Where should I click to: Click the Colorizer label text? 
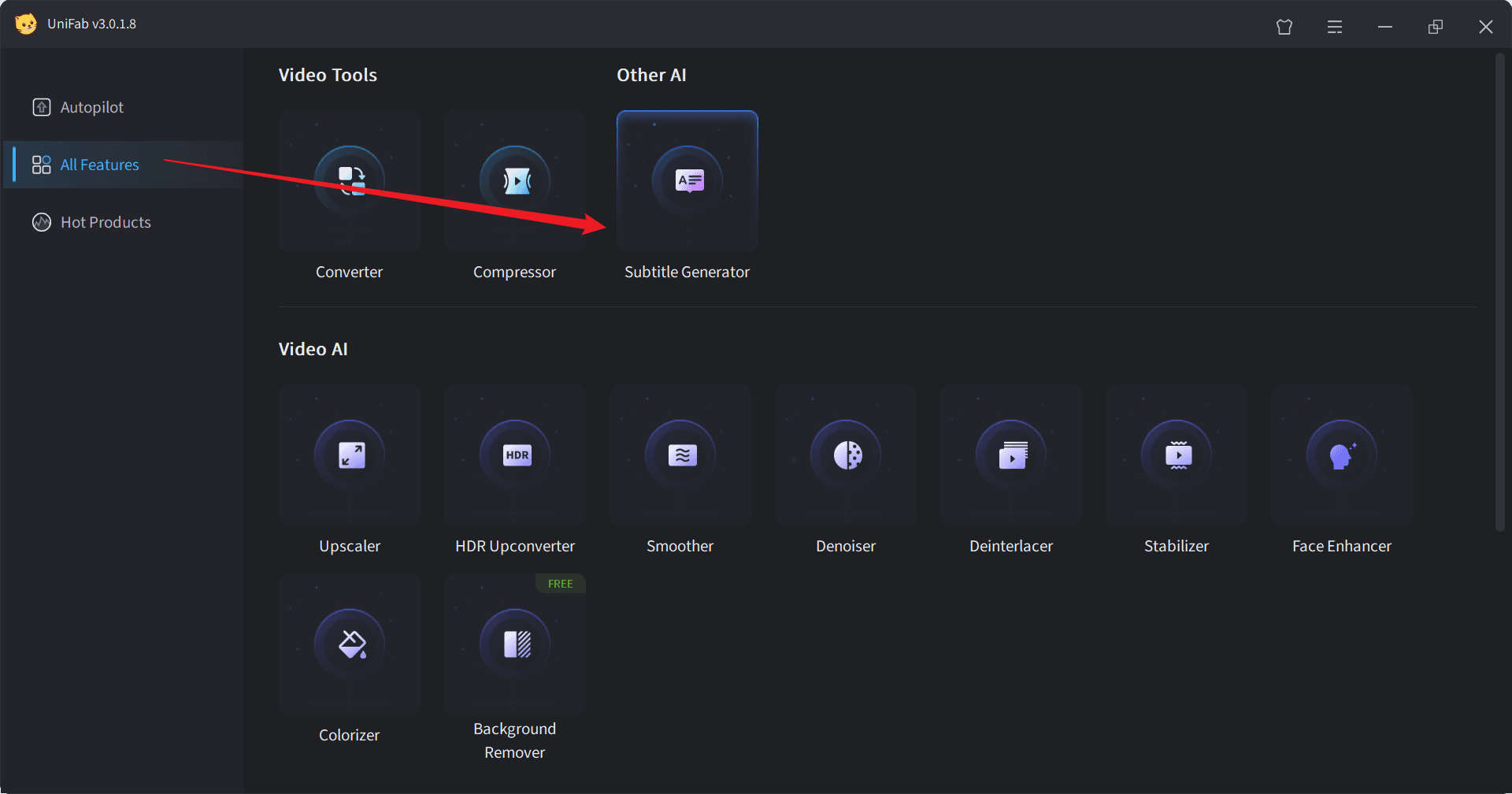[x=349, y=735]
